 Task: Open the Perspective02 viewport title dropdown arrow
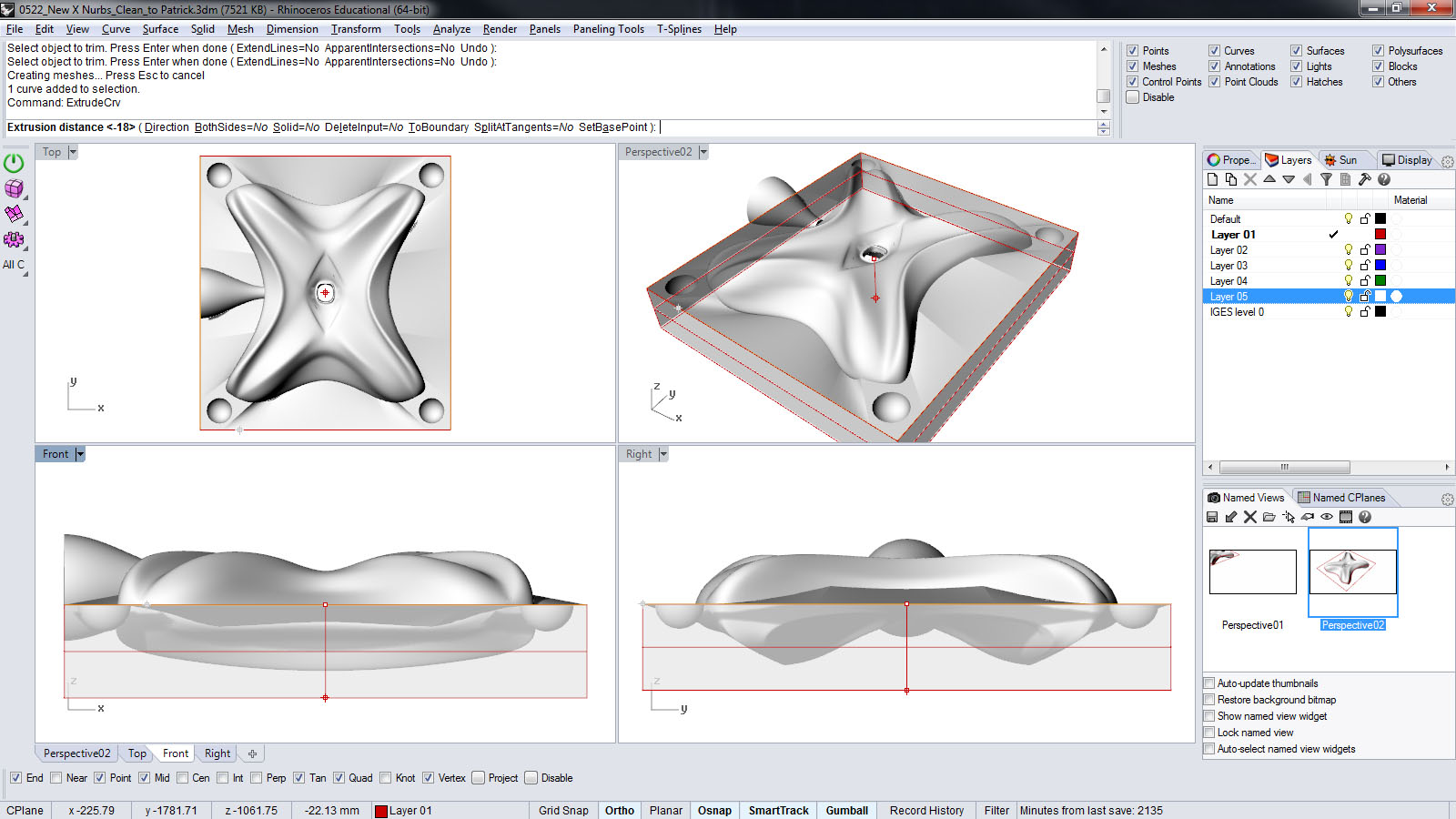(x=703, y=152)
